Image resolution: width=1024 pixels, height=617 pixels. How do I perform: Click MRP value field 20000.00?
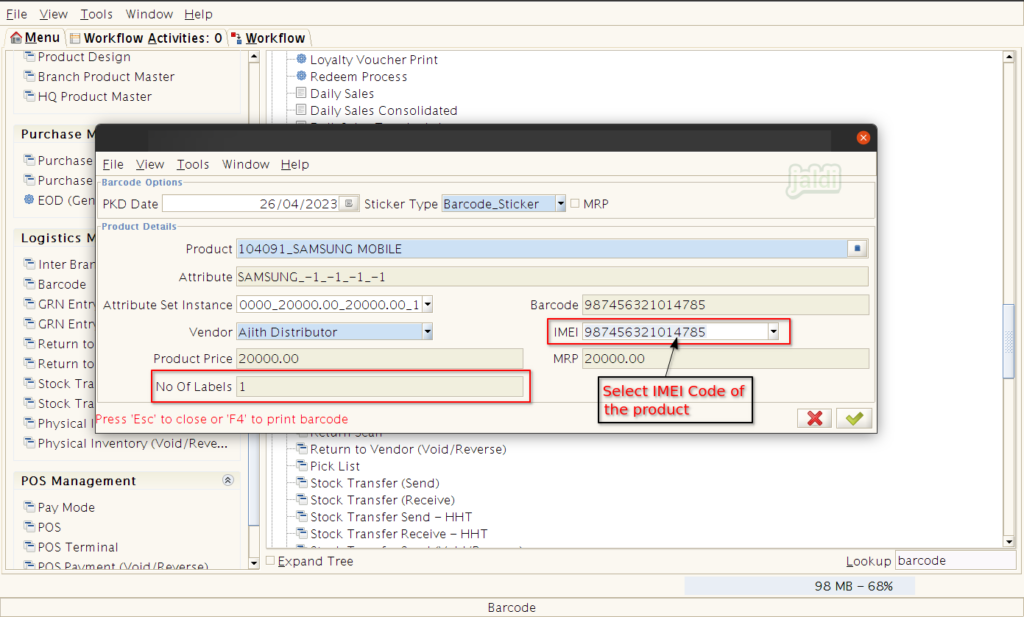point(726,358)
